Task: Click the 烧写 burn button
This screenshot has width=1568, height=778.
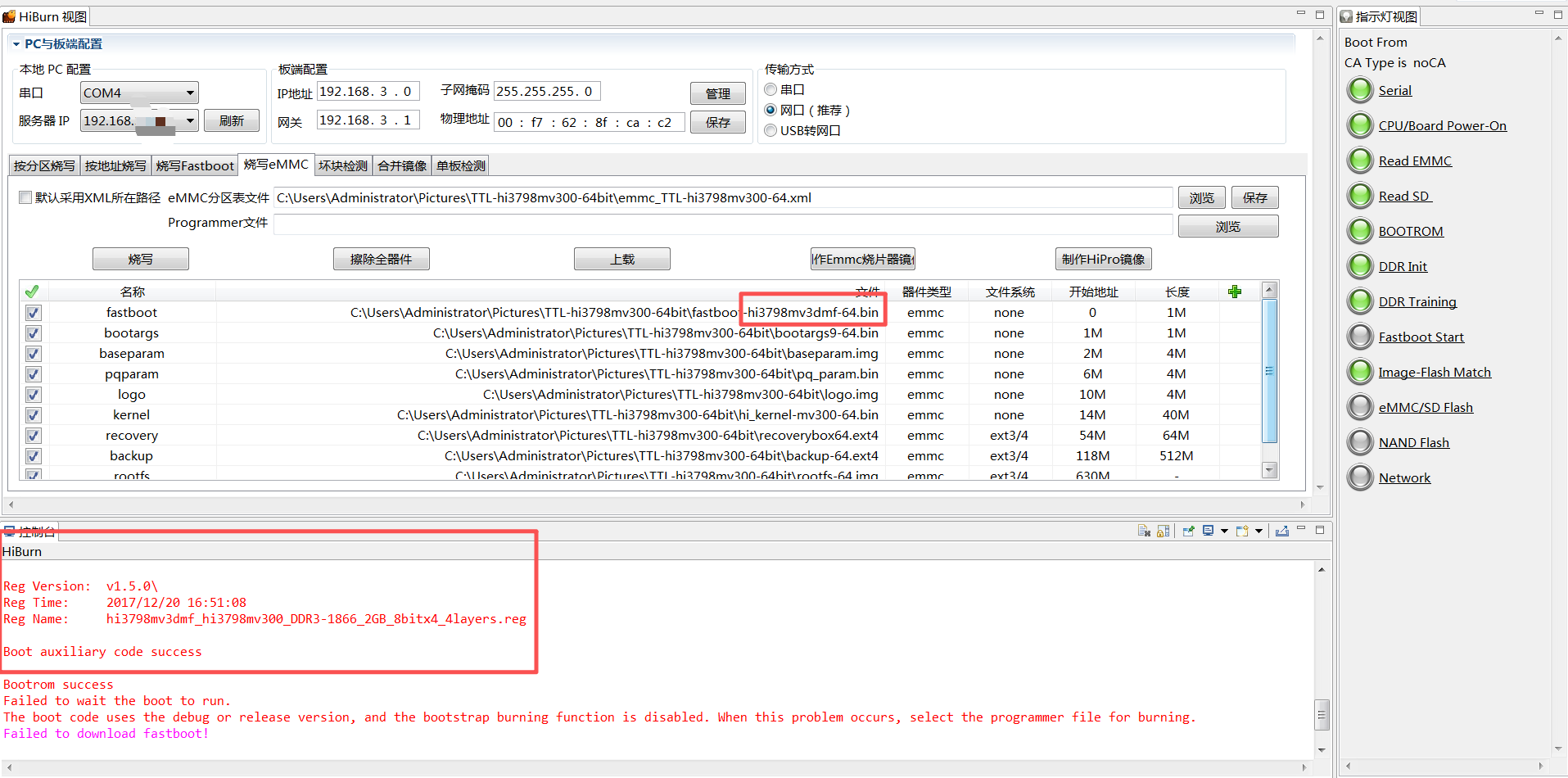Action: pyautogui.click(x=141, y=259)
